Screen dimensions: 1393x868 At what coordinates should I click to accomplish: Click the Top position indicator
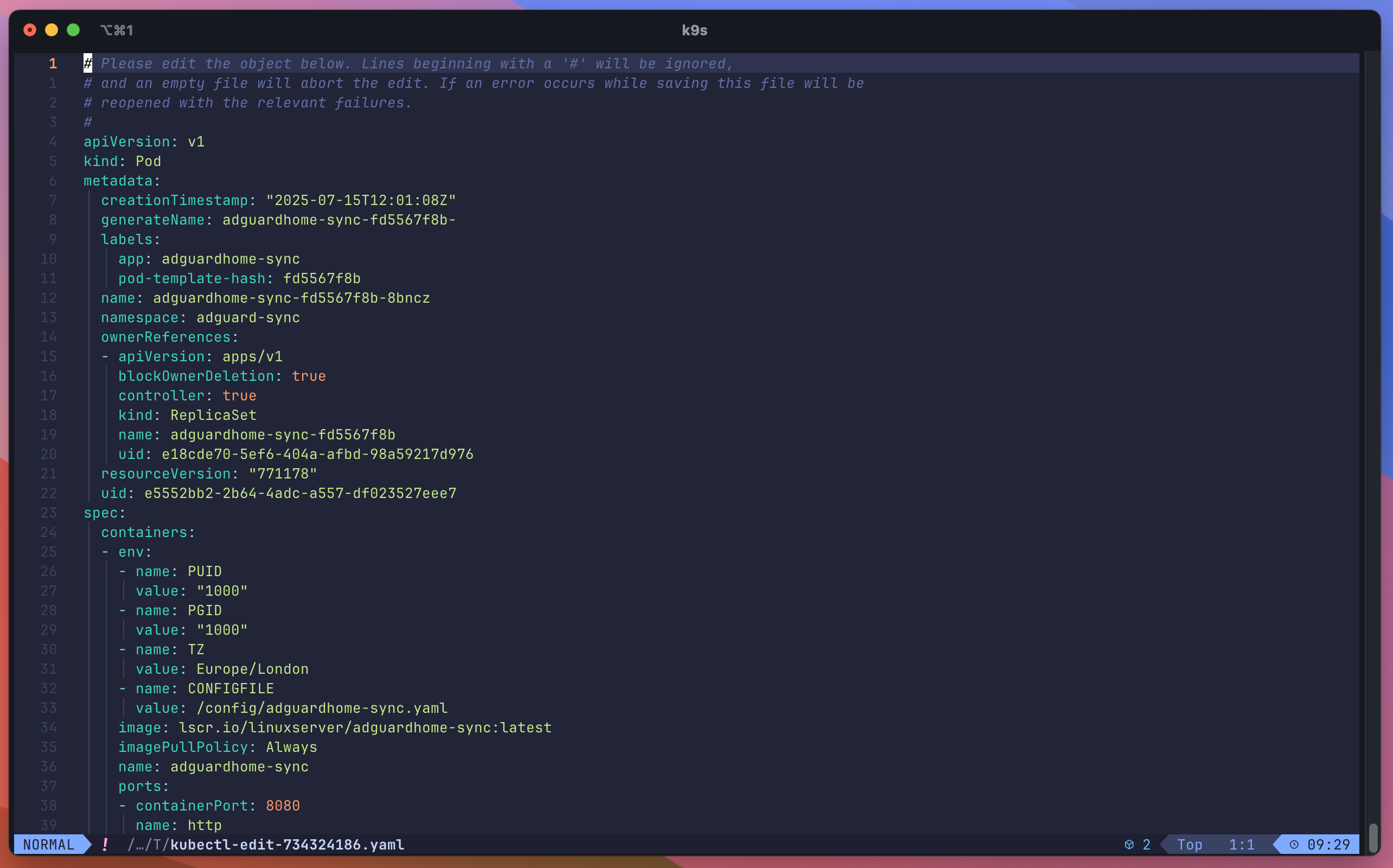click(1190, 845)
